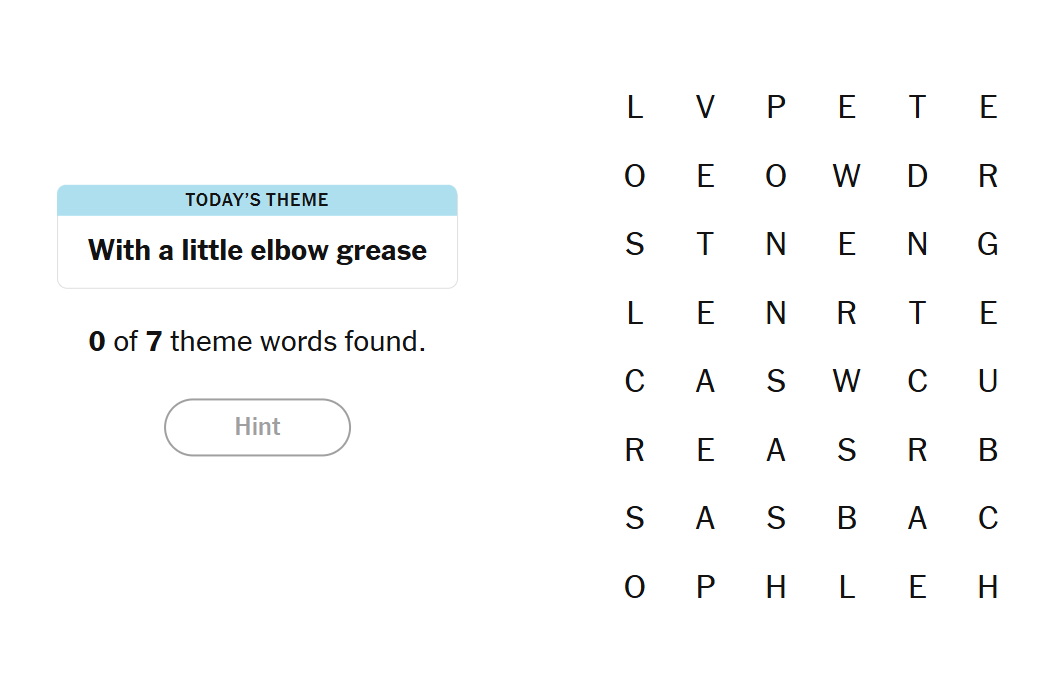Select letter P in the top row
Screen dimensions: 1050x676
(776, 107)
